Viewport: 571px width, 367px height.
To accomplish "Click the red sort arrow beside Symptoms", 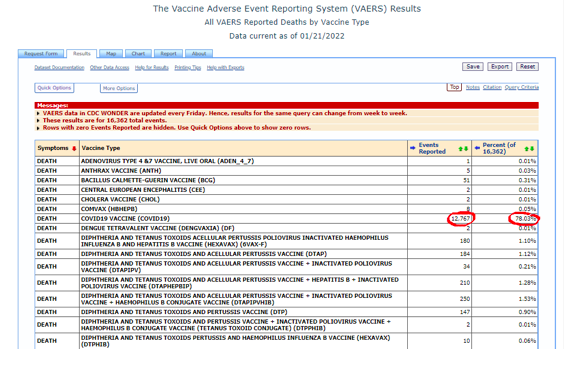I will click(x=74, y=148).
